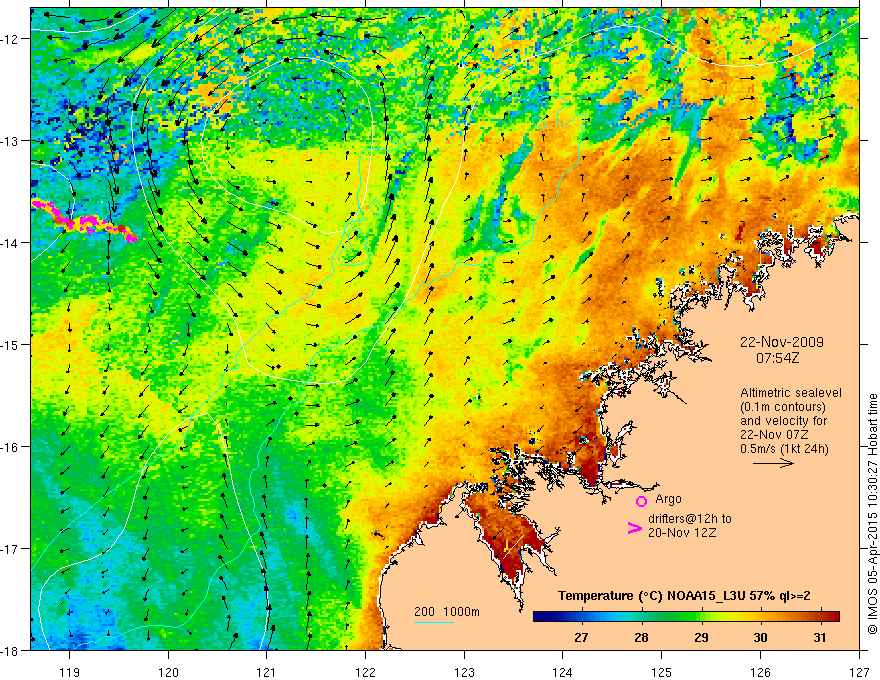Click the longitude label 127
This screenshot has width=880, height=680.
coord(859,672)
